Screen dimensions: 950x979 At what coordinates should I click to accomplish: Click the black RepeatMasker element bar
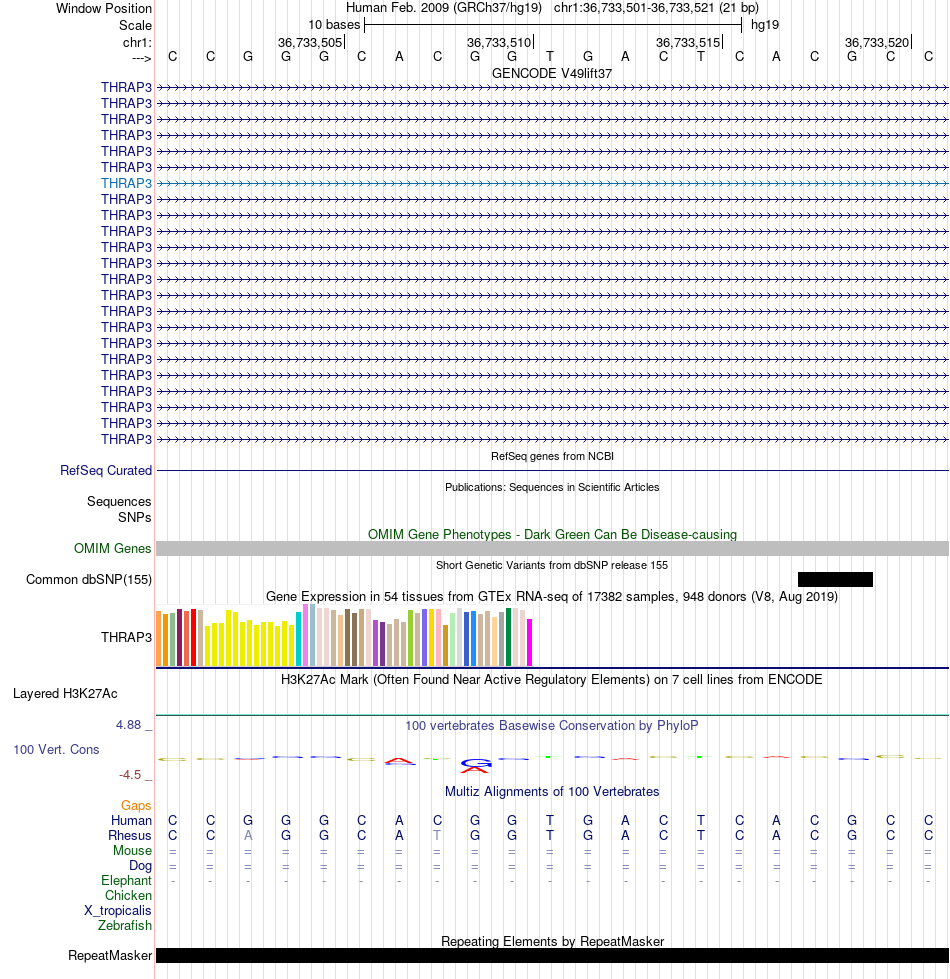point(552,955)
